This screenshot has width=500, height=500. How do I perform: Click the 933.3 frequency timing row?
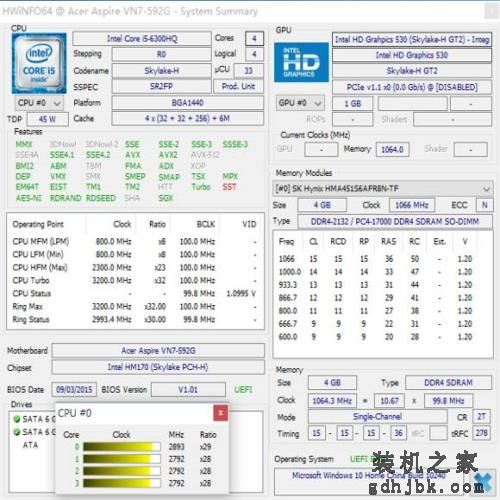coord(376,285)
